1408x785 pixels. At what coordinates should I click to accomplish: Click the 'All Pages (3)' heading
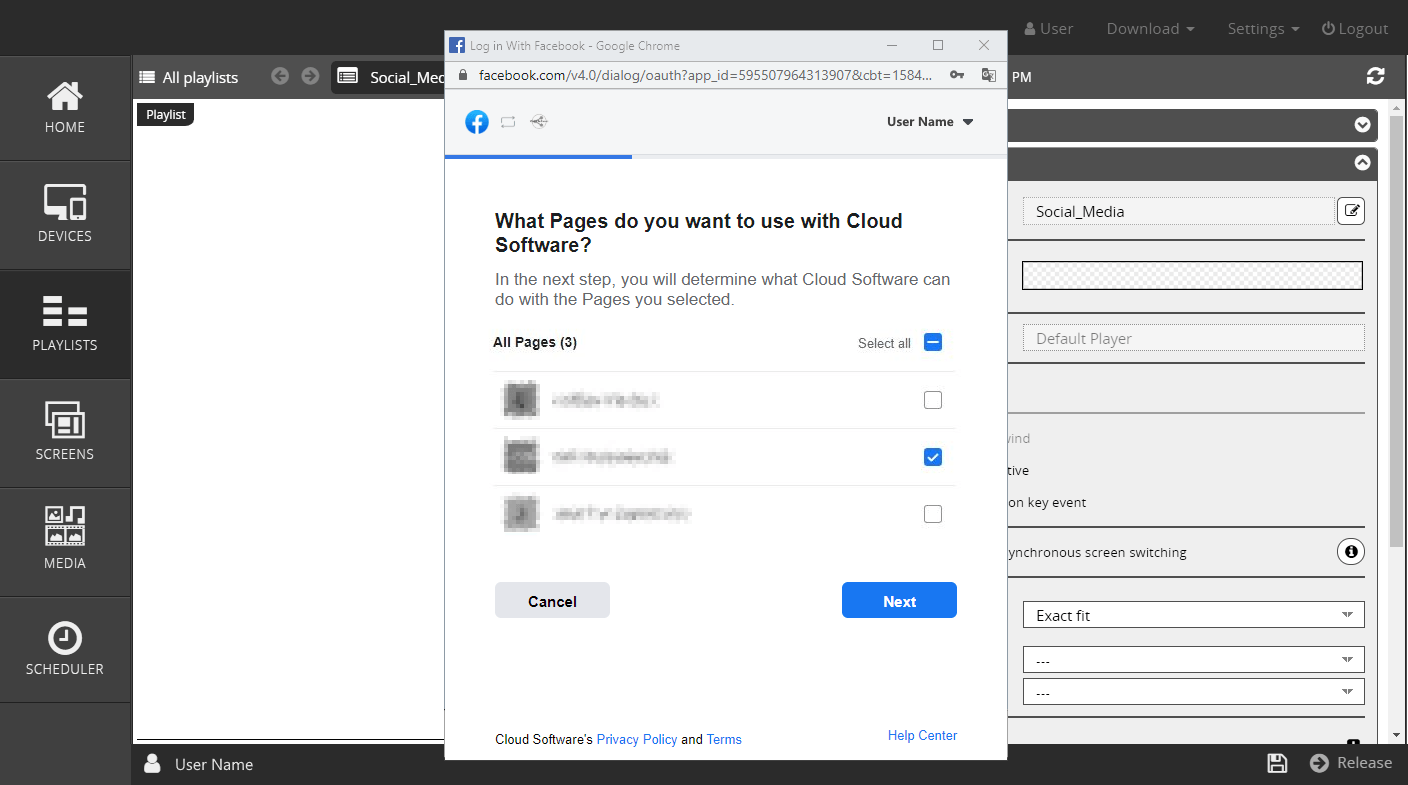point(535,342)
